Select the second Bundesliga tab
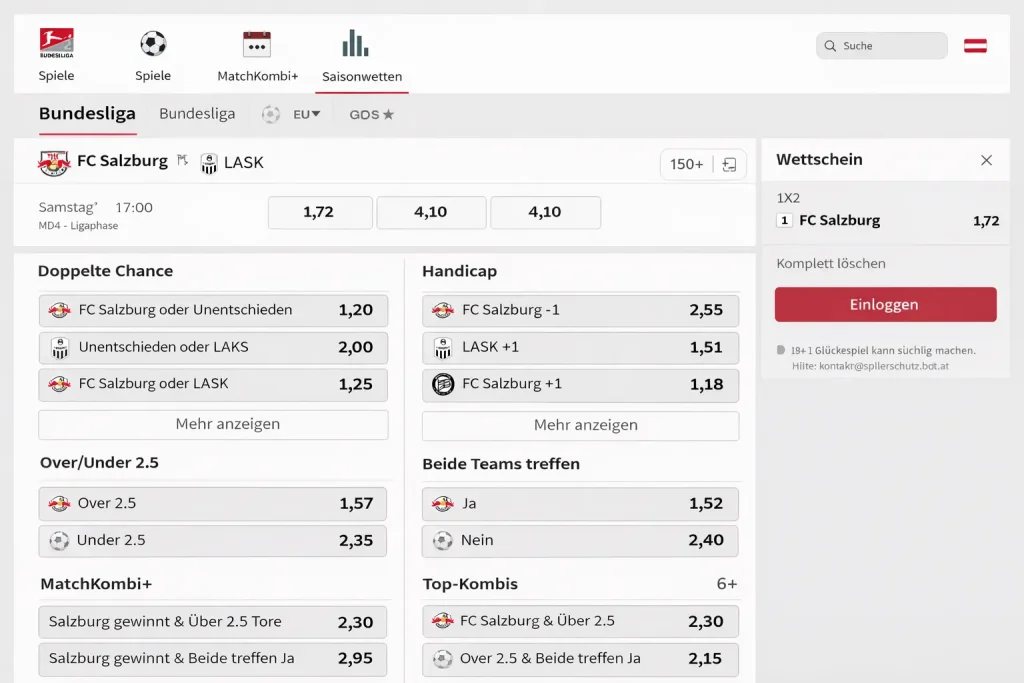Screen dimensions: 1024x683 197,114
